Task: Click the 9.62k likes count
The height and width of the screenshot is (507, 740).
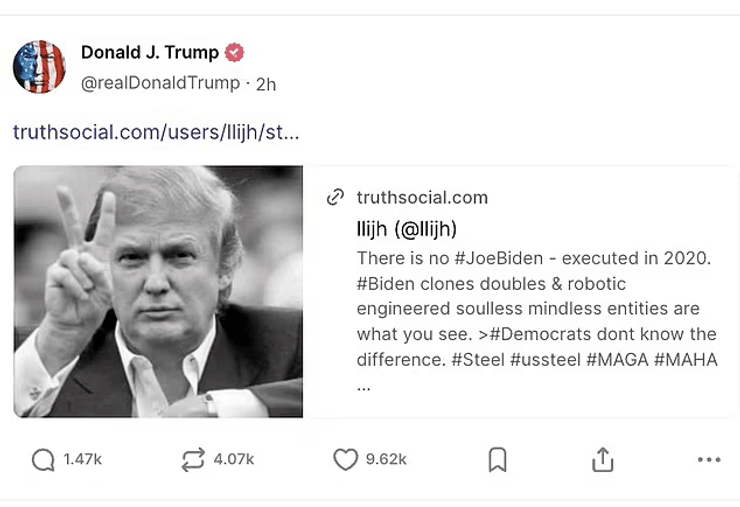Action: point(386,459)
